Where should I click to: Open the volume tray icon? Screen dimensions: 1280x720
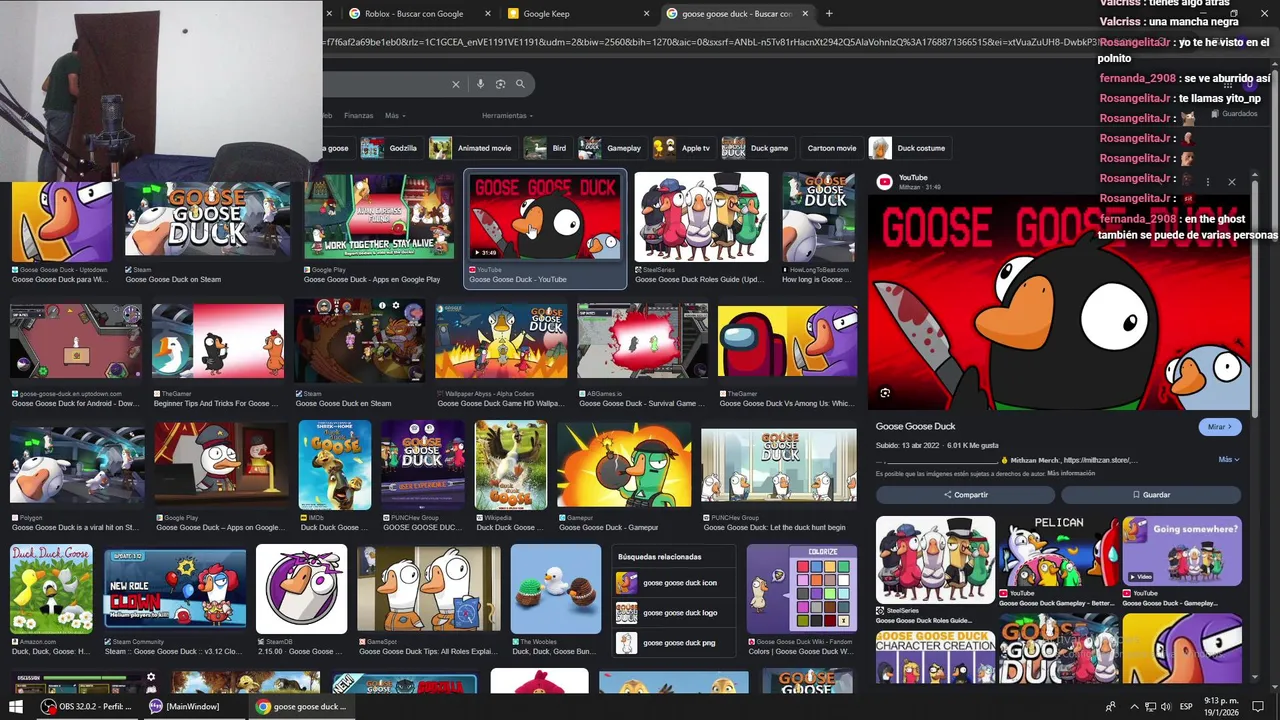tap(1166, 707)
